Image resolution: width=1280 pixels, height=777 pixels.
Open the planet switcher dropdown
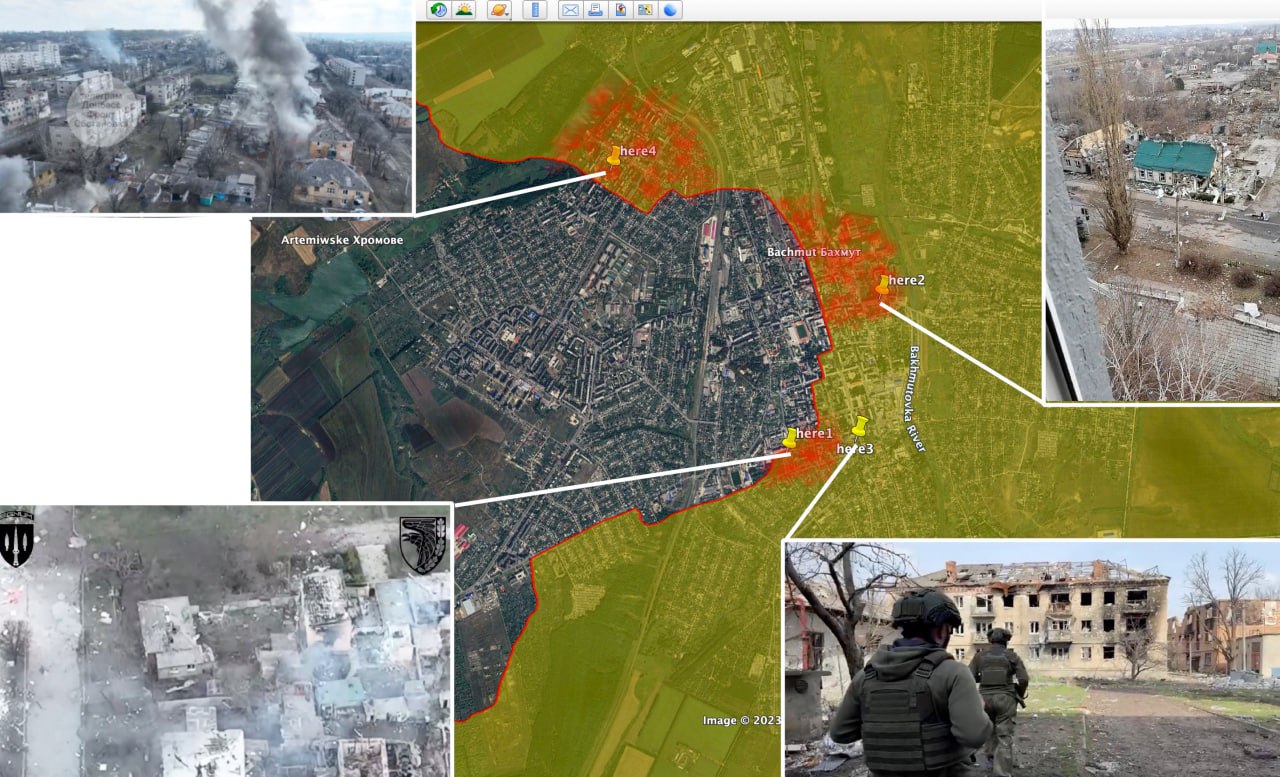(x=499, y=10)
